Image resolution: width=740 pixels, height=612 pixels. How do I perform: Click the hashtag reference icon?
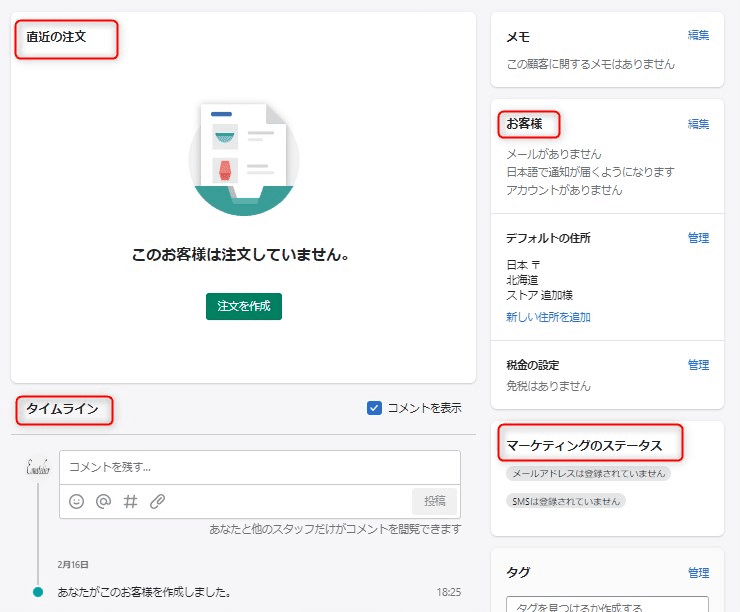click(x=130, y=501)
